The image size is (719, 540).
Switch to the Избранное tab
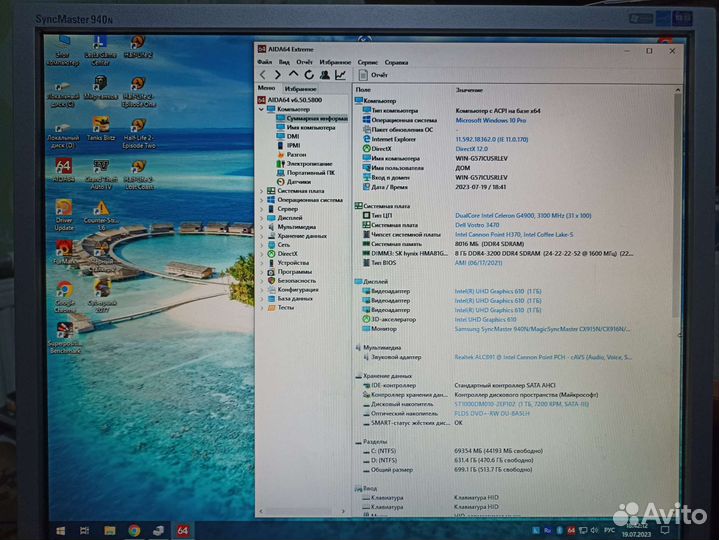(300, 88)
